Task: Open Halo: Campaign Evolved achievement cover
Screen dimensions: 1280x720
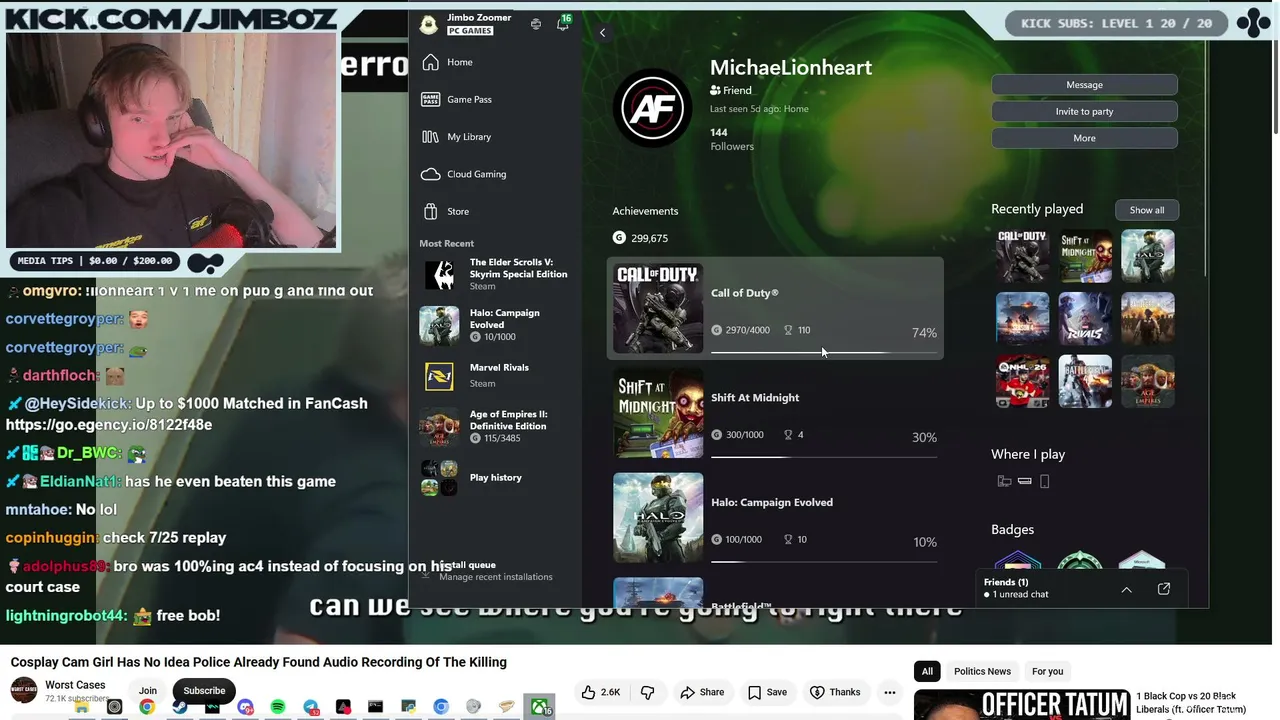Action: click(658, 518)
